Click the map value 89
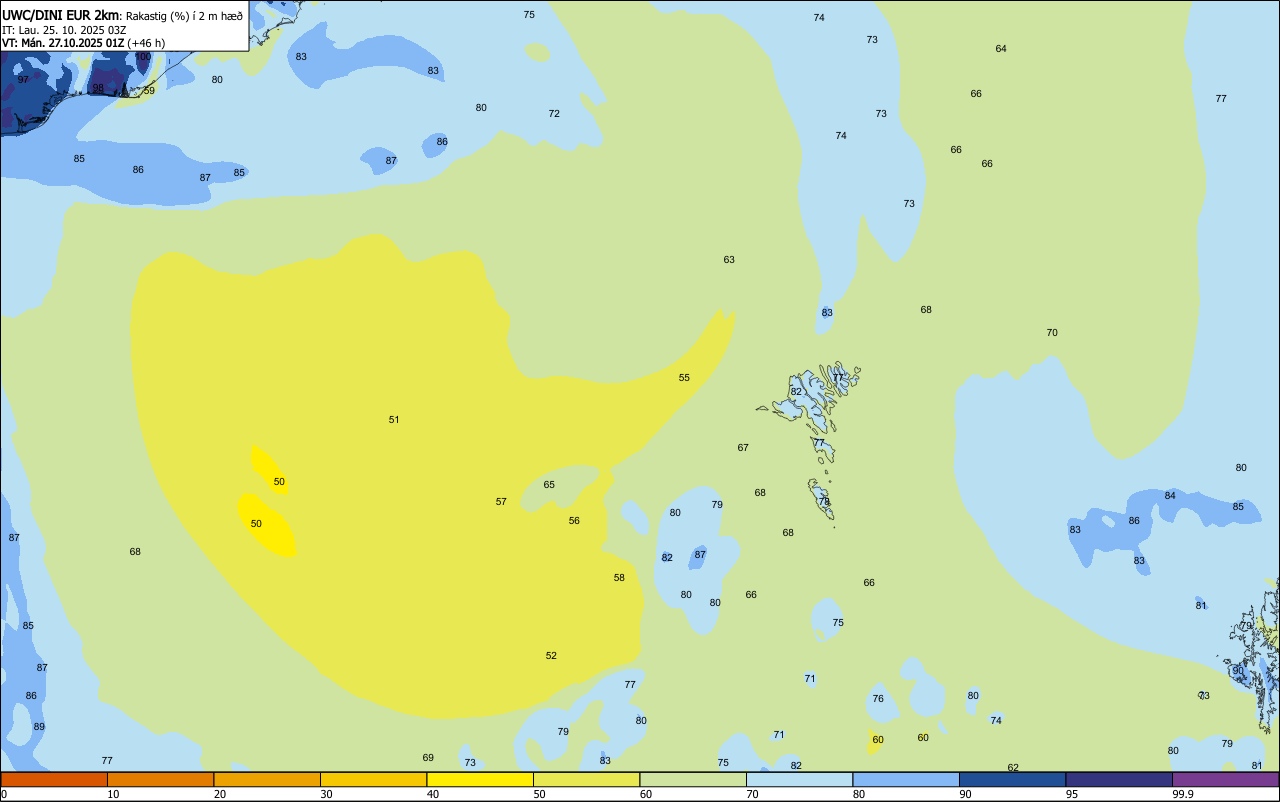The height and width of the screenshot is (802, 1280). 39,727
